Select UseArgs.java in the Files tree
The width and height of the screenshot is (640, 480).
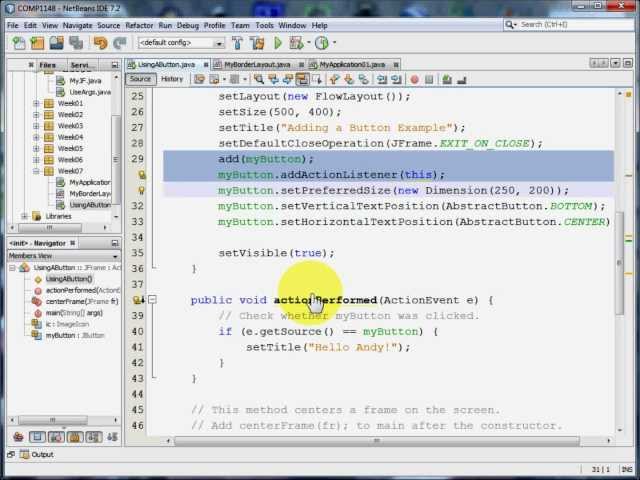(x=89, y=93)
